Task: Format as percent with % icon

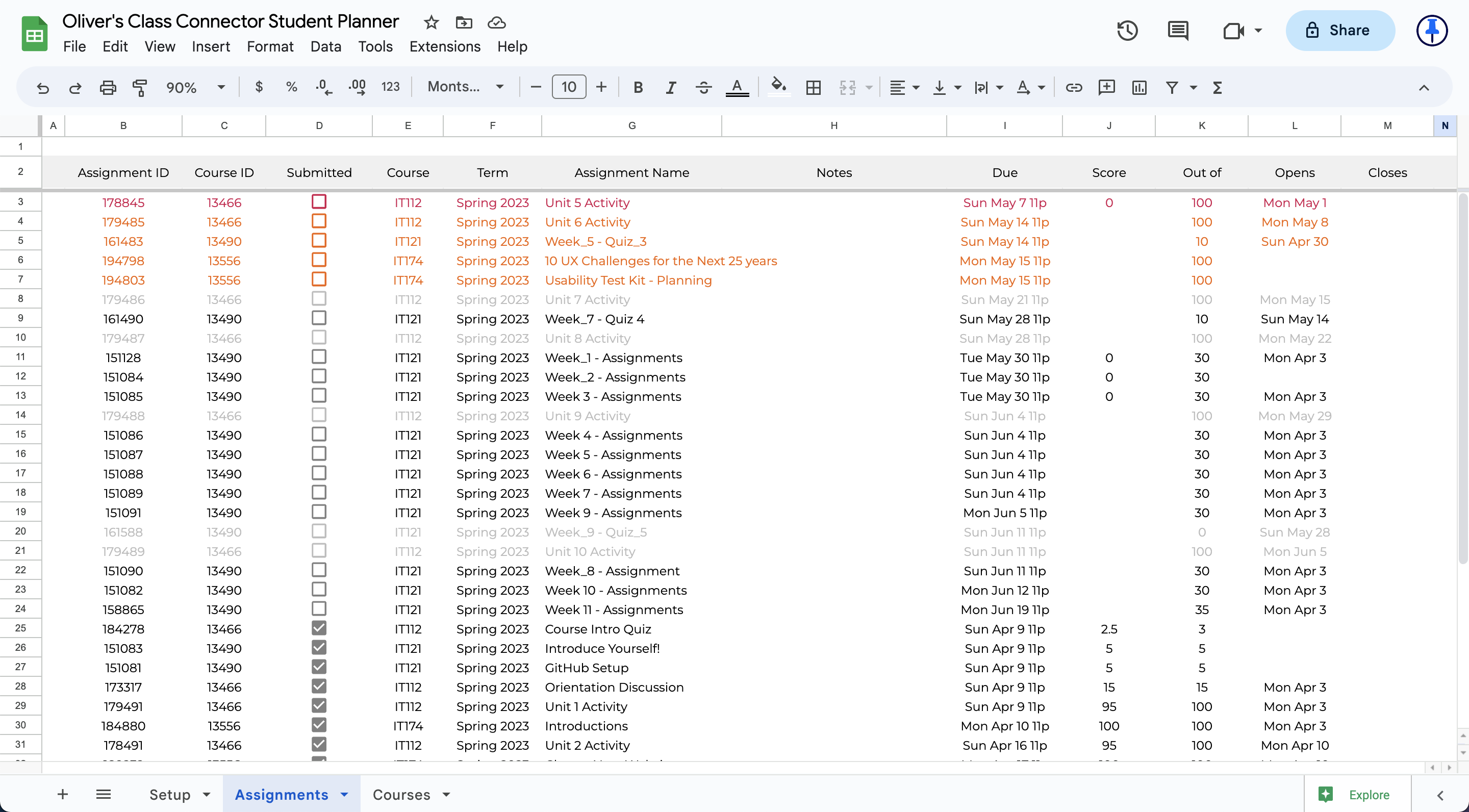Action: [291, 87]
